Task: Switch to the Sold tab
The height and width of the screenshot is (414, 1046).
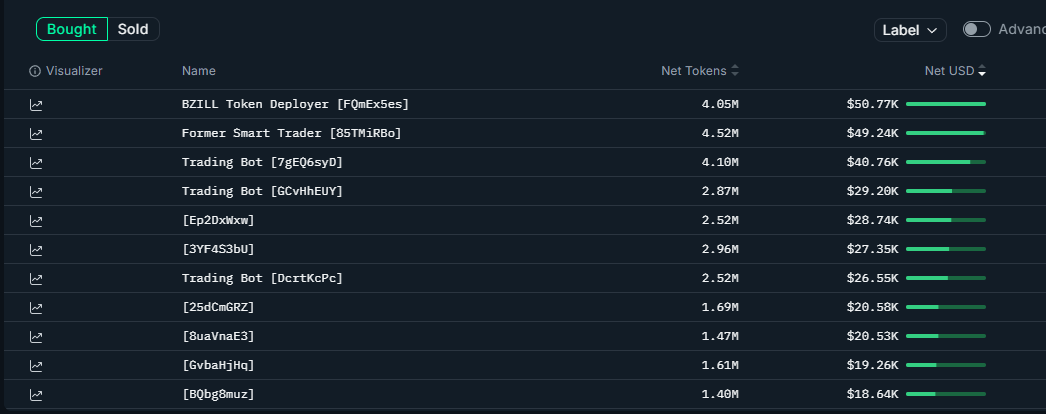Action: pos(133,29)
